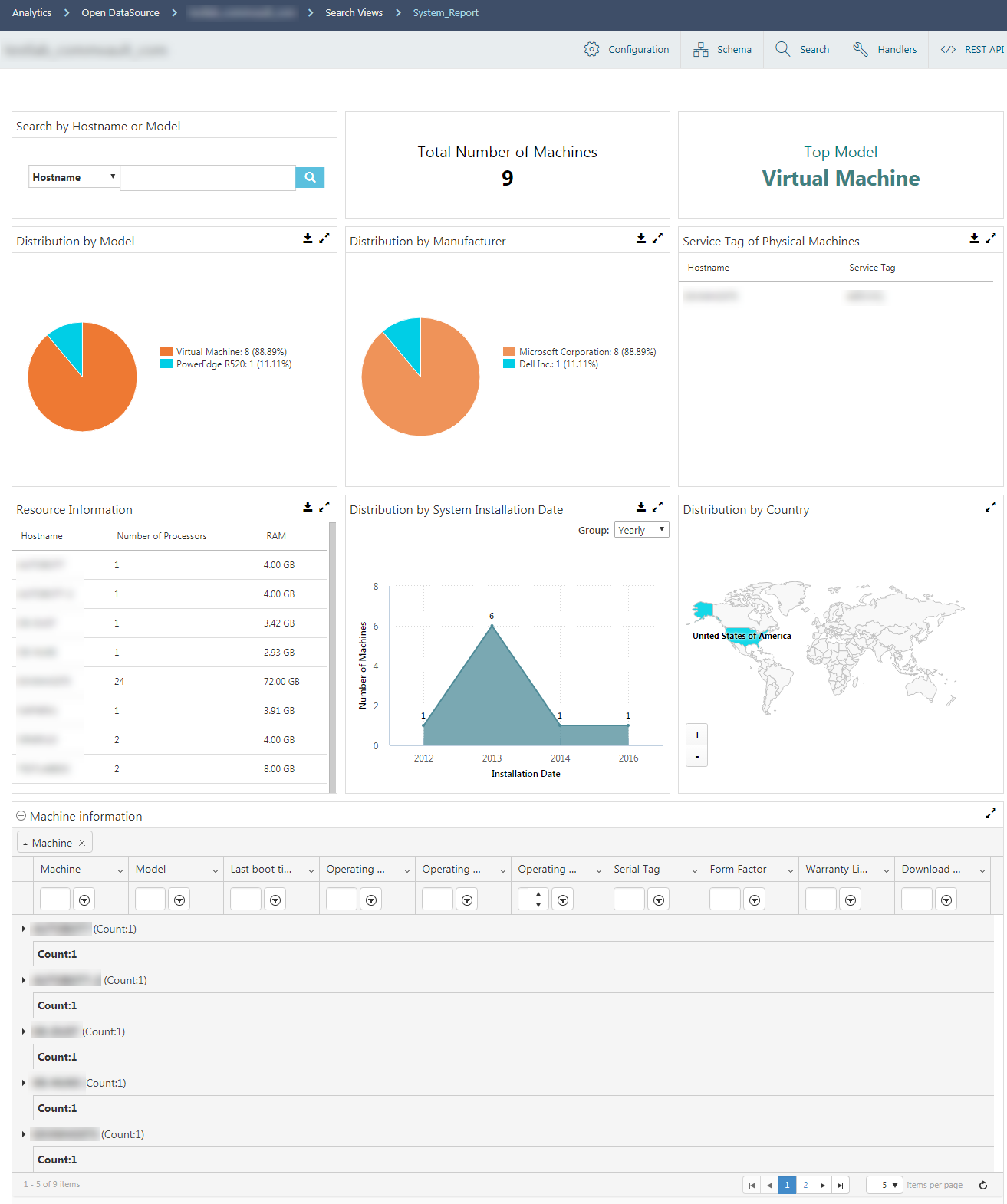The width and height of the screenshot is (1007, 1204).
Task: Click the blue hostname search button
Action: click(x=310, y=177)
